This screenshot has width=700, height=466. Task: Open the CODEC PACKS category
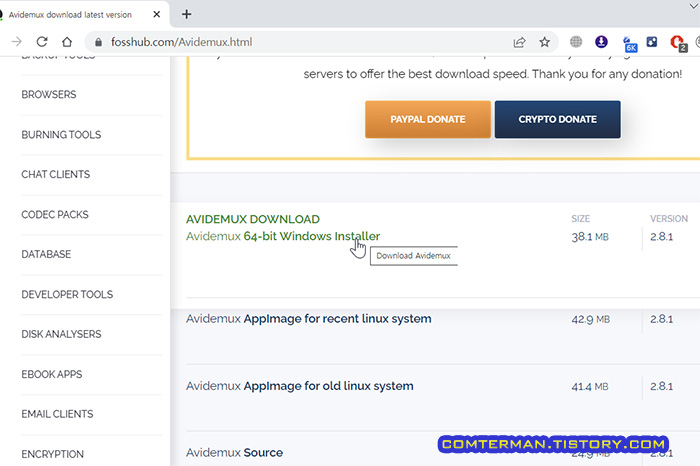click(x=55, y=215)
